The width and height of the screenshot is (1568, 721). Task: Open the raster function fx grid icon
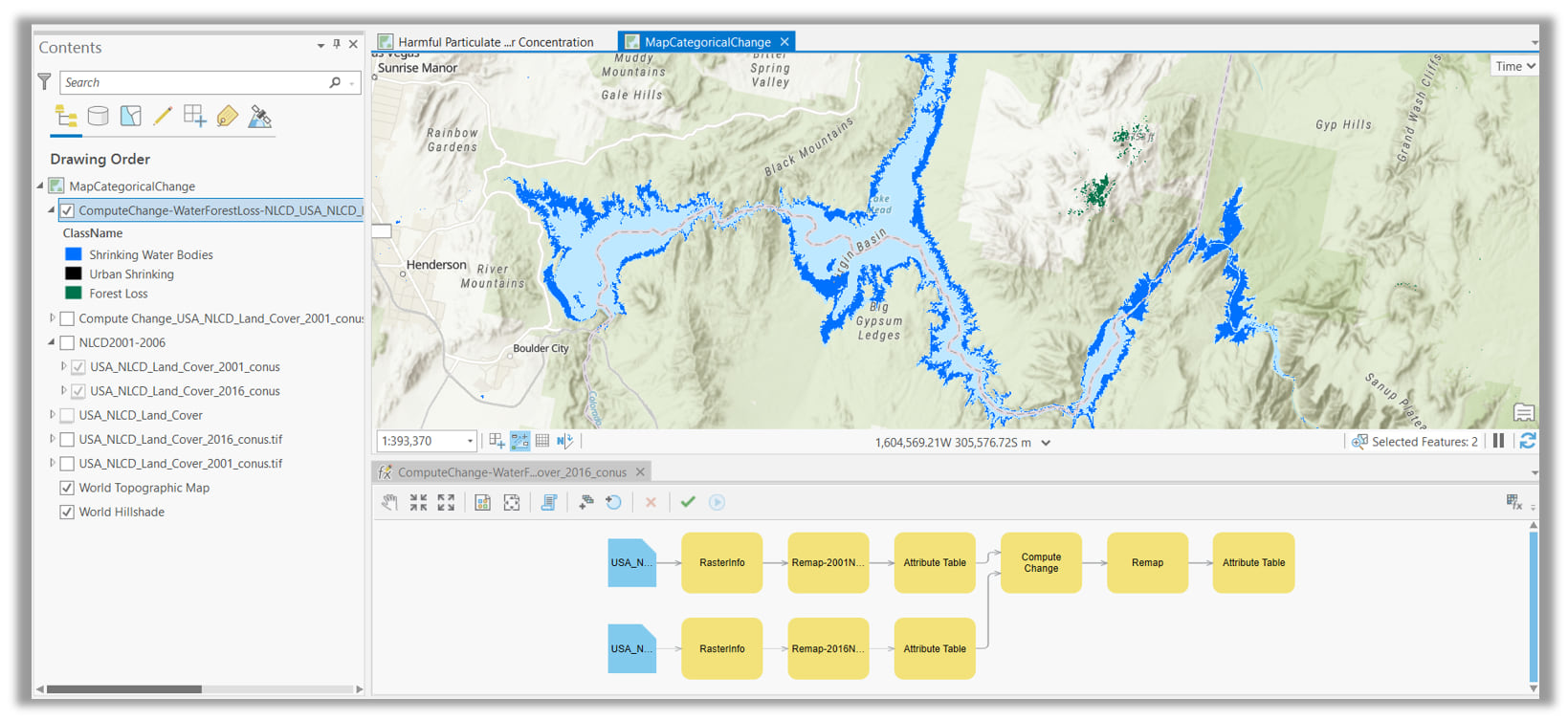pos(1513,502)
